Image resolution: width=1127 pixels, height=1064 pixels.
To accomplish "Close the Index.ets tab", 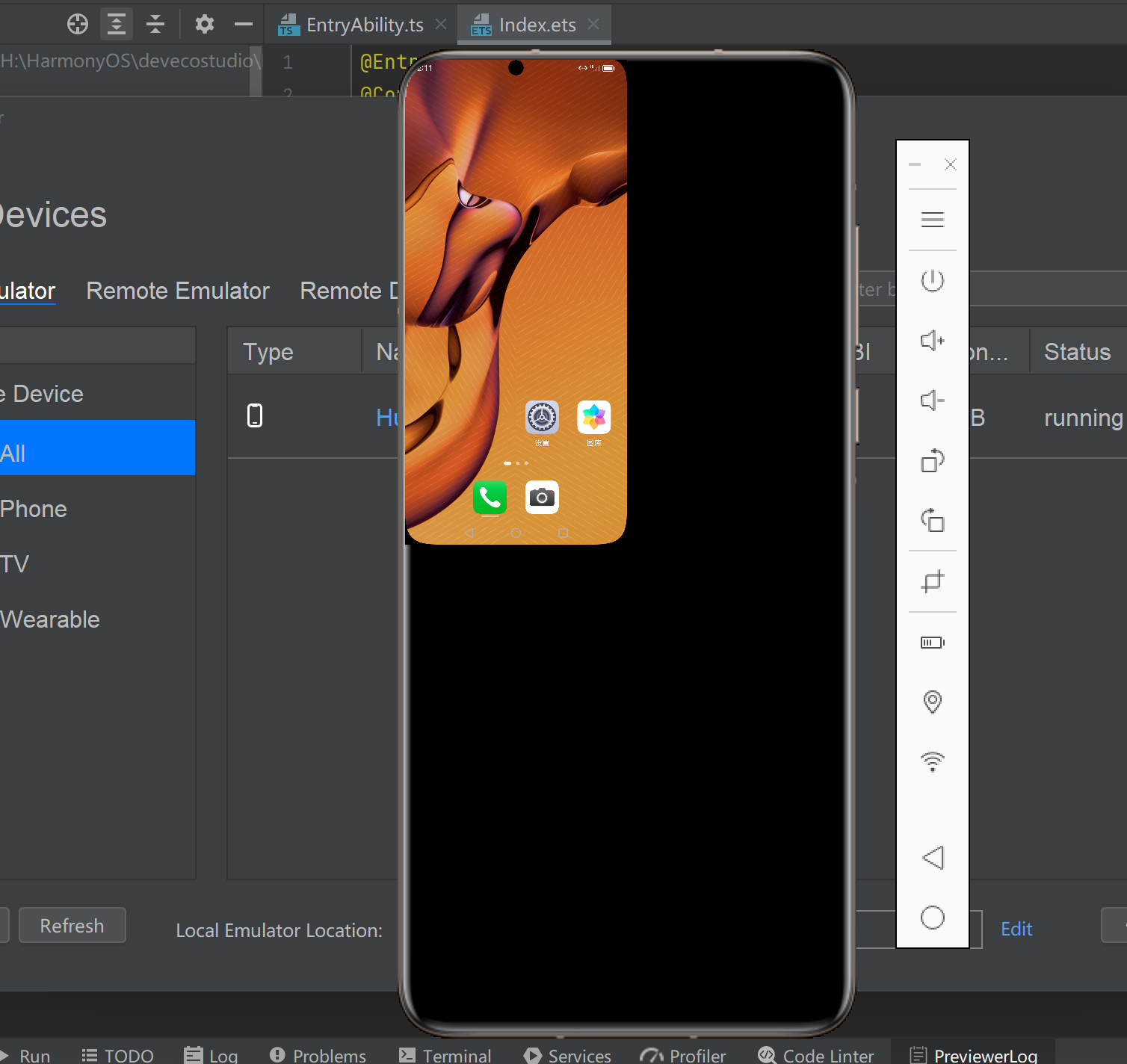I will pyautogui.click(x=593, y=24).
